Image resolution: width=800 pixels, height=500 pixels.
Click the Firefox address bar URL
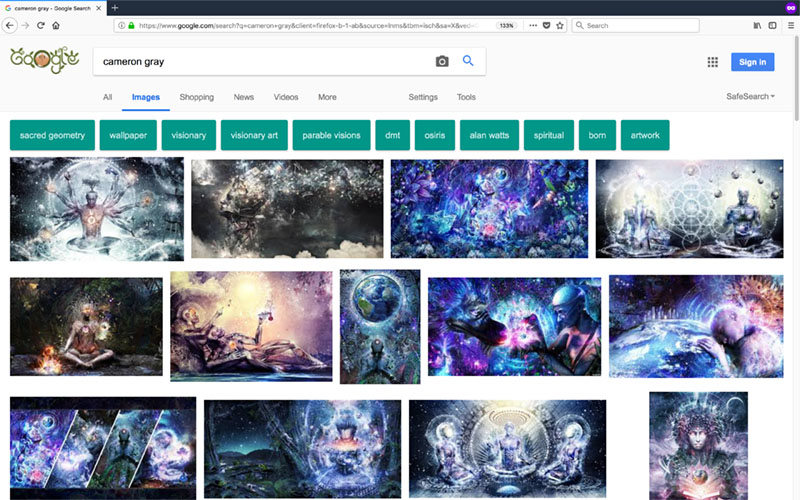(x=306, y=26)
